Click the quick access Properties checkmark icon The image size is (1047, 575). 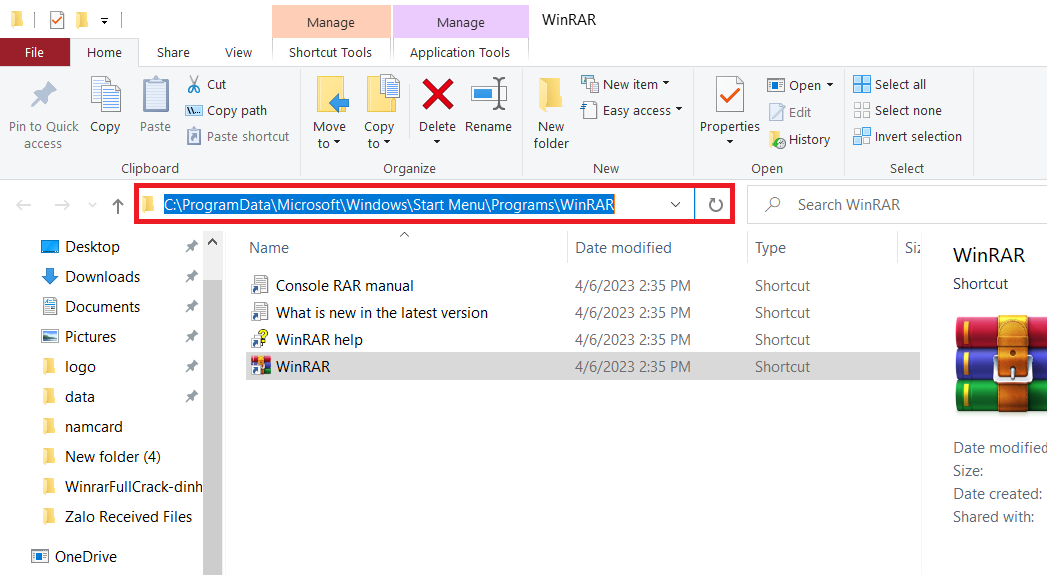(57, 20)
